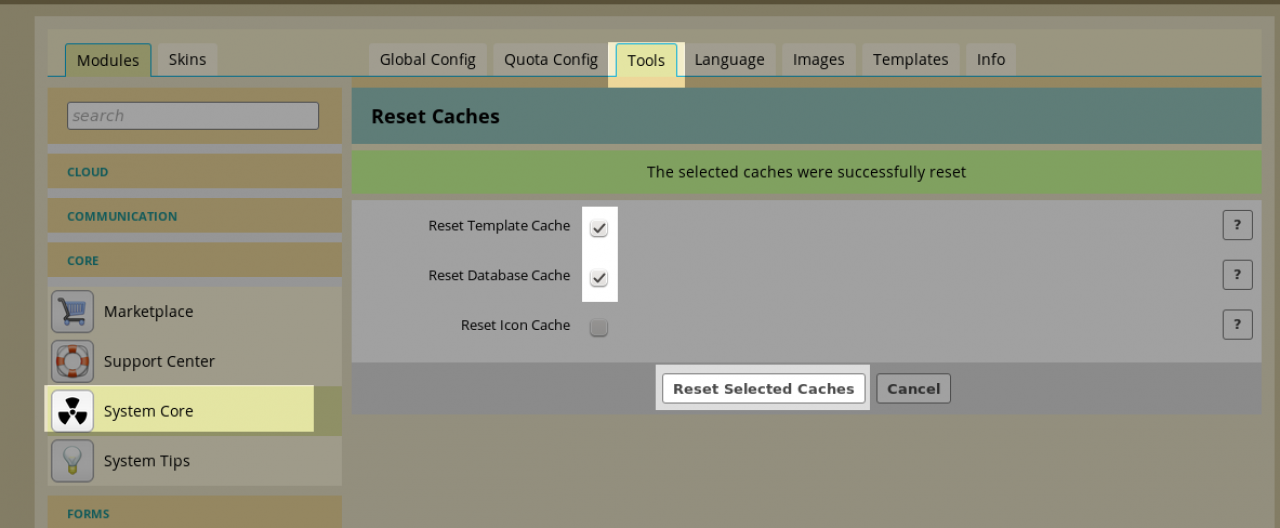The image size is (1280, 528).
Task: Switch to the Templates tab
Action: (x=910, y=60)
